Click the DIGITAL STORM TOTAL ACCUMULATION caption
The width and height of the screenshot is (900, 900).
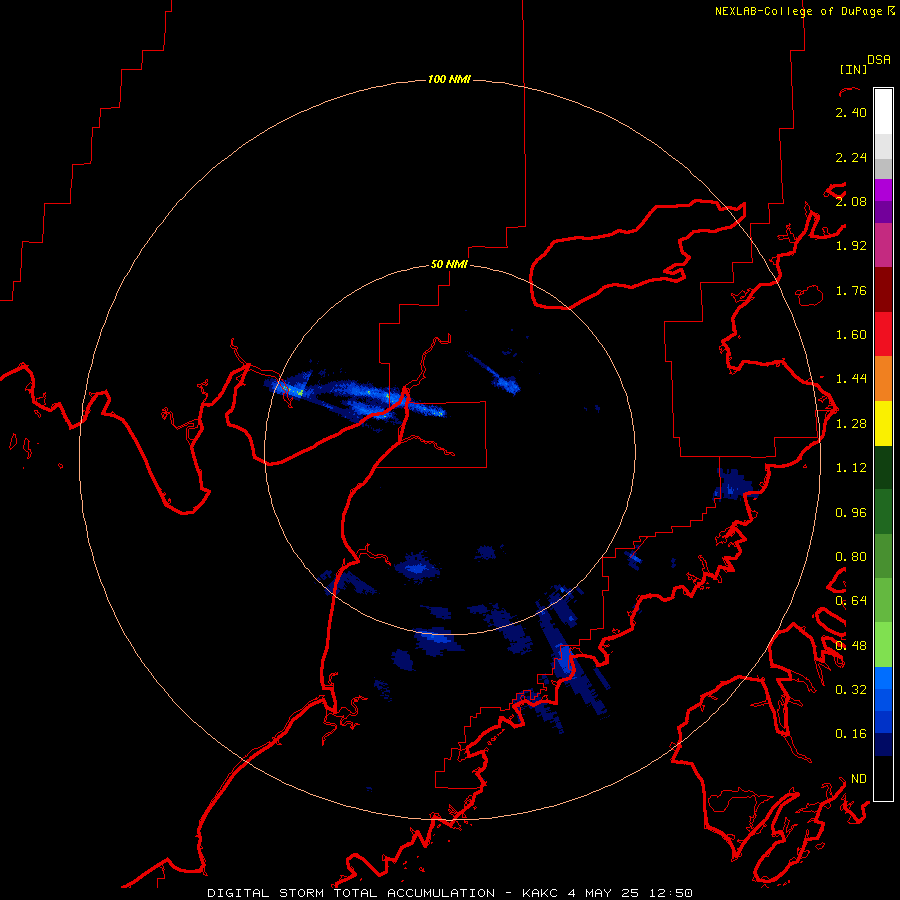point(351,893)
